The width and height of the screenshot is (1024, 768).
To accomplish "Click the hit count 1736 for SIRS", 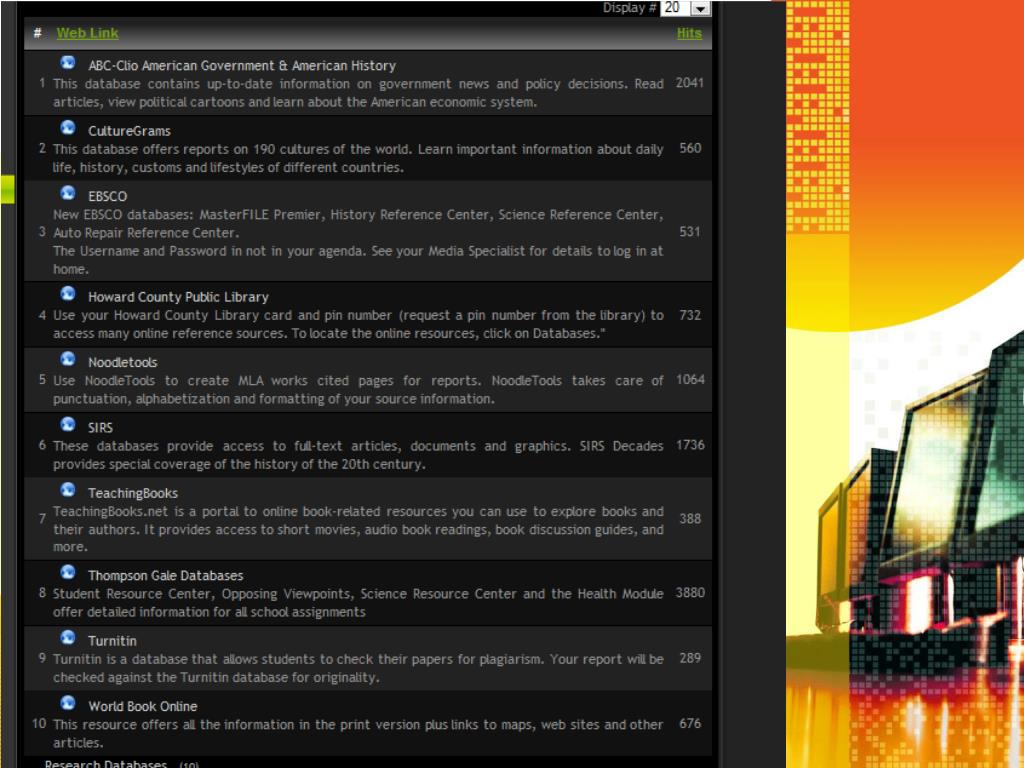I will pos(690,445).
